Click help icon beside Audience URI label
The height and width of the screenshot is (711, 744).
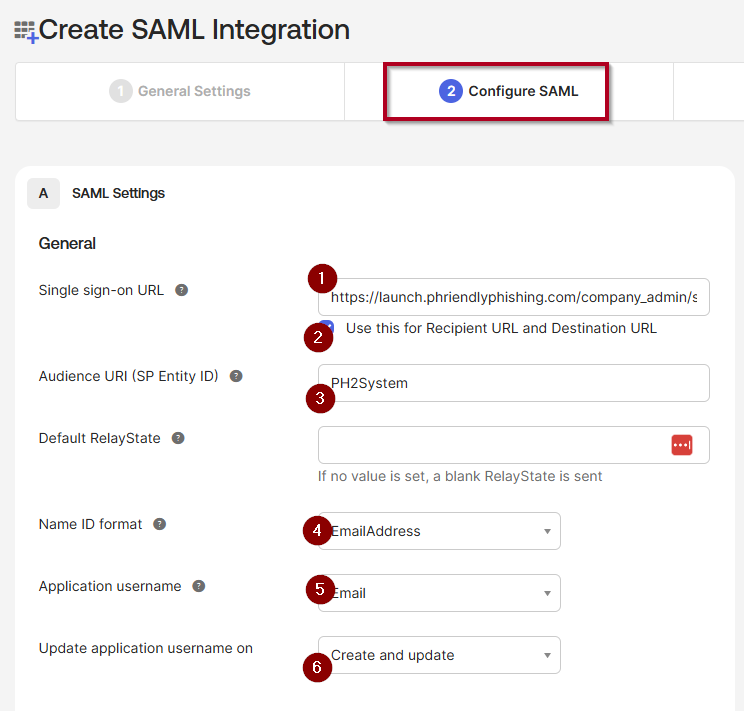[x=236, y=377]
